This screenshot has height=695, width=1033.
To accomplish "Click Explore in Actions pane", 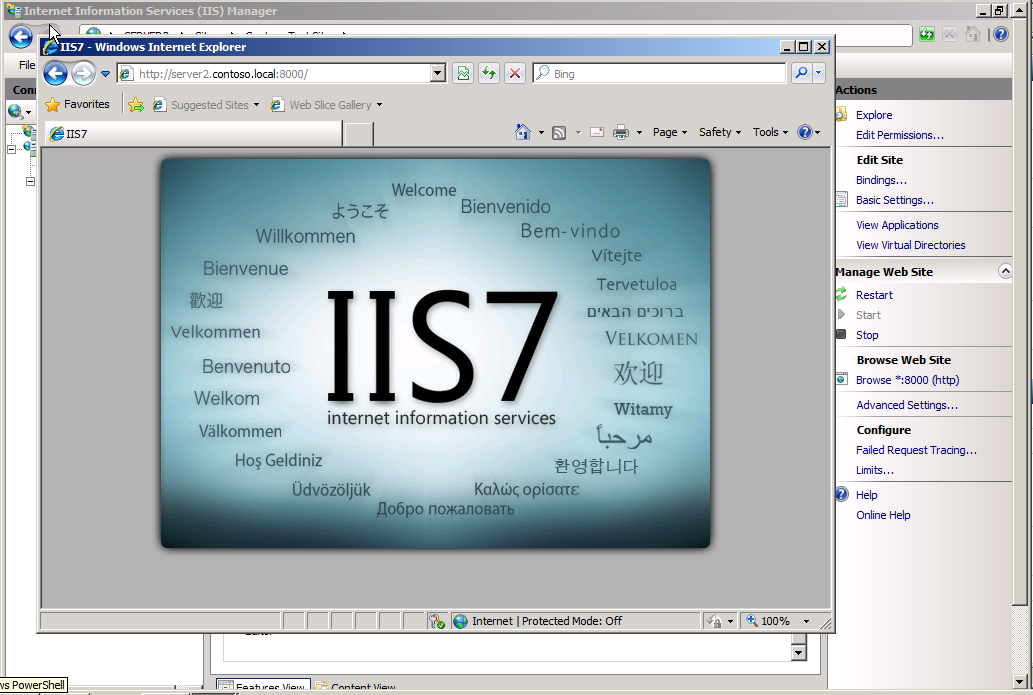I will pos(874,115).
